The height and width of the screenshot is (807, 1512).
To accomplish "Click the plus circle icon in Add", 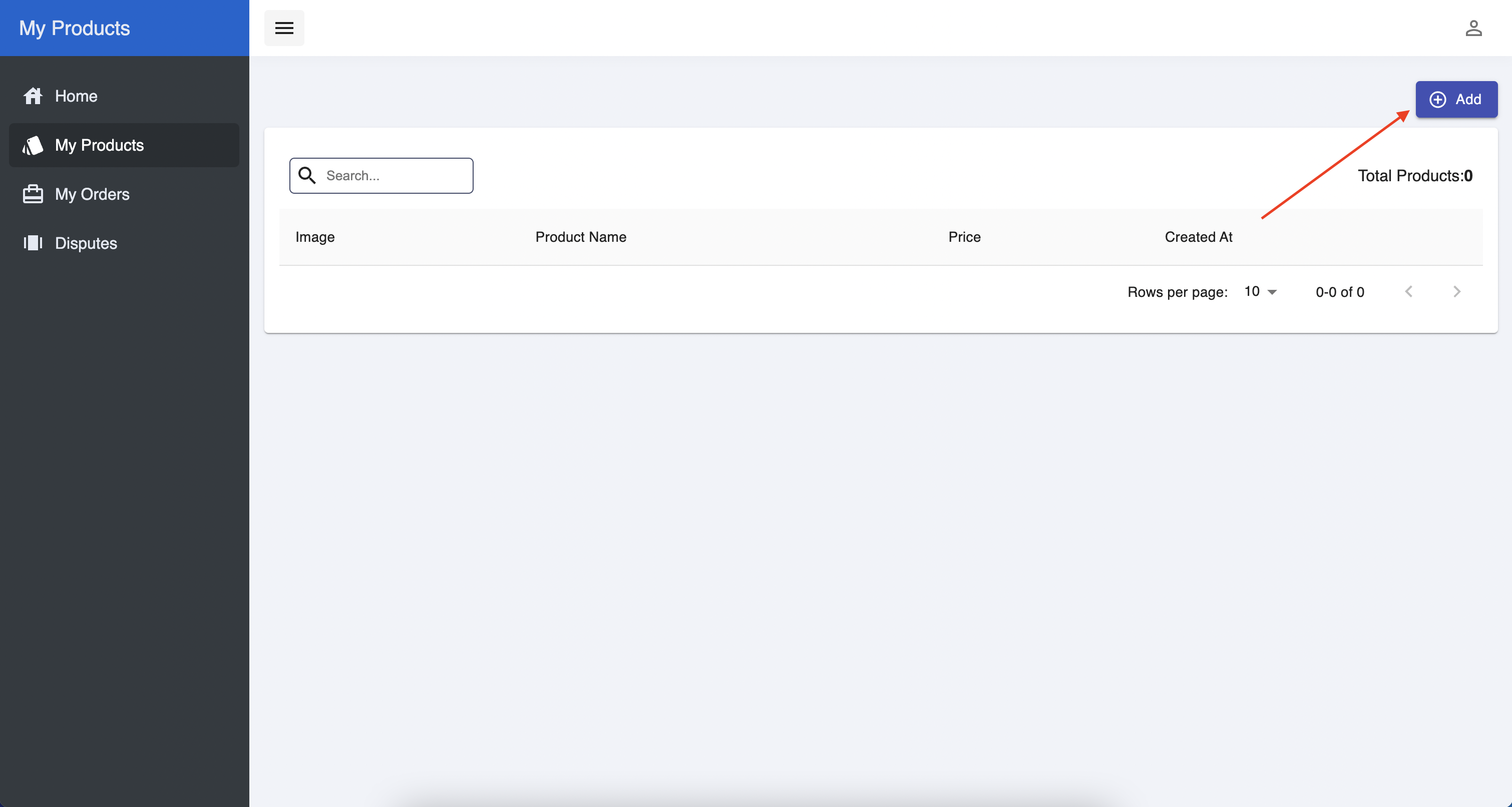I will [1437, 99].
